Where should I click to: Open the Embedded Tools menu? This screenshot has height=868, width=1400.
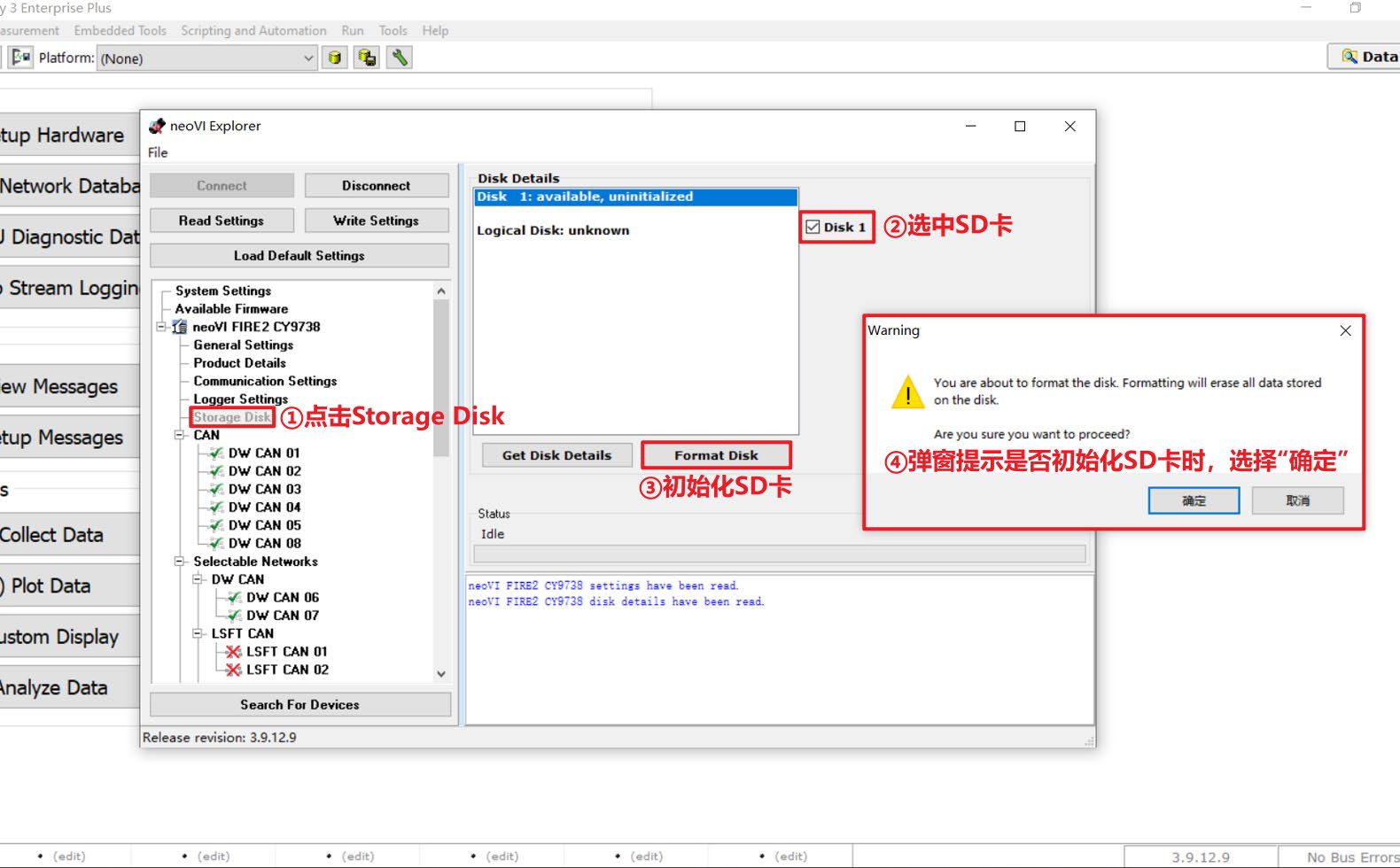click(x=121, y=30)
